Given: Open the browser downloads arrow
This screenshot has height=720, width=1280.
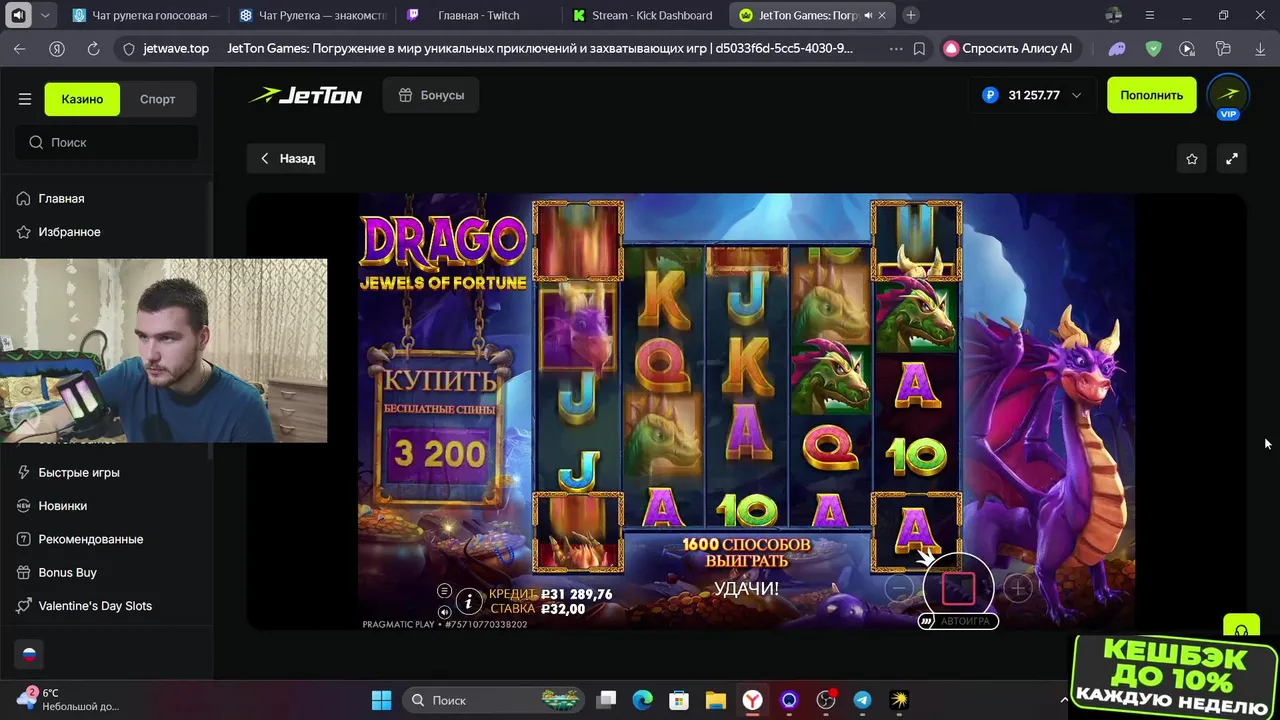Looking at the screenshot, I should pyautogui.click(x=1260, y=48).
